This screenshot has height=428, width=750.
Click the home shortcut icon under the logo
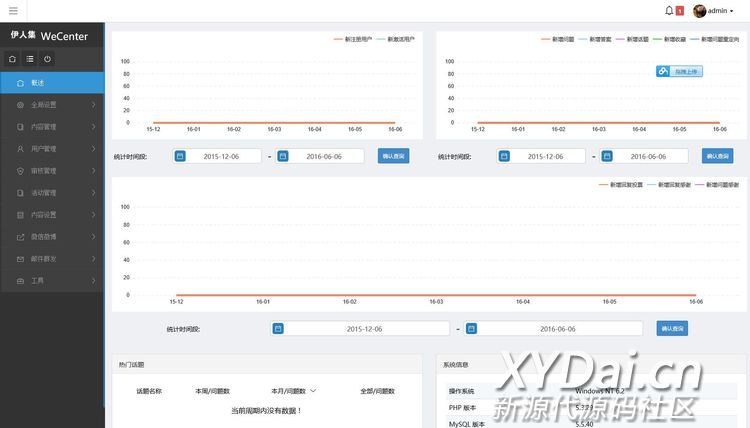click(12, 59)
